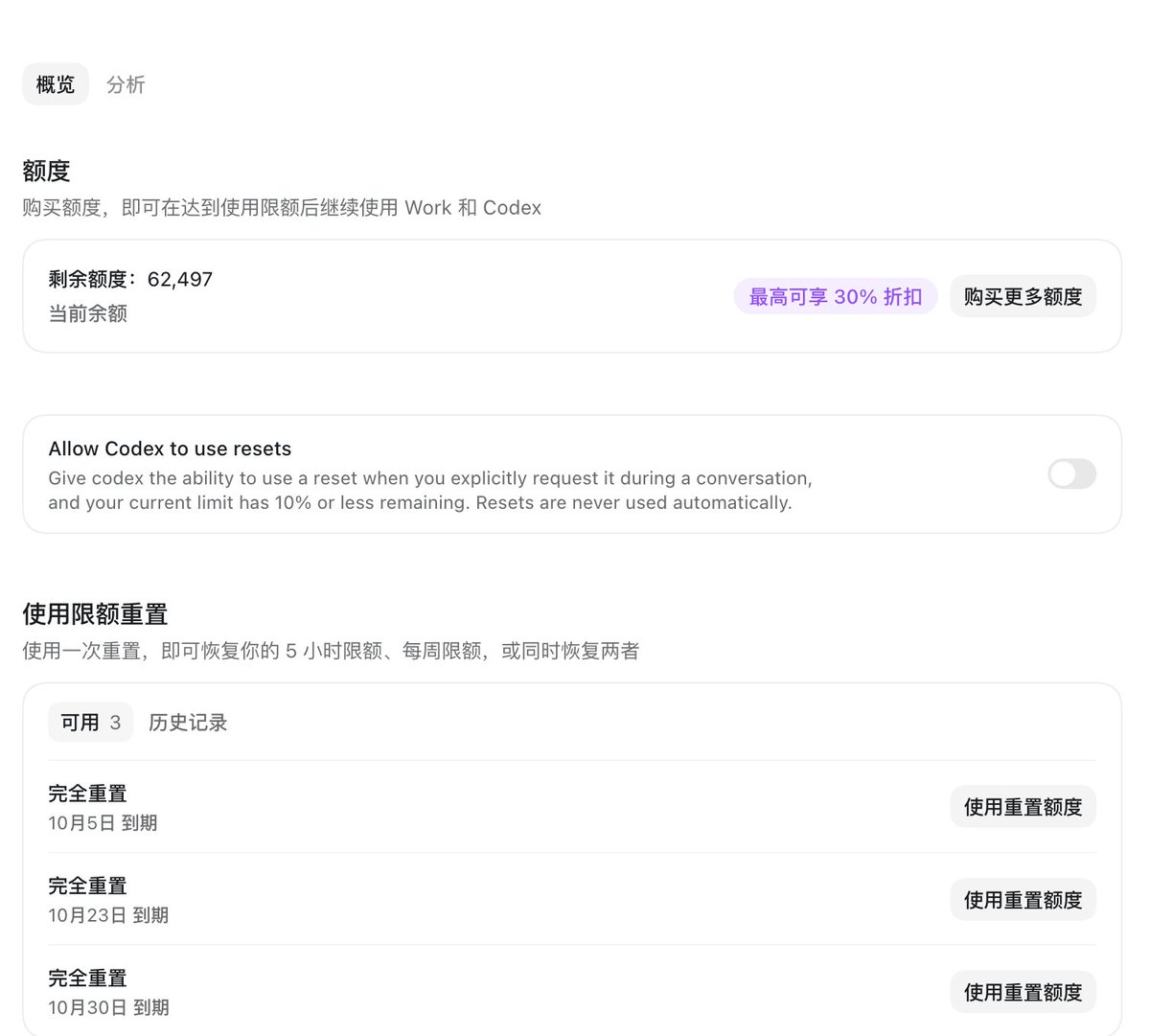Select the 可用 3 tab
Screen dimensions: 1150x1036
pyautogui.click(x=91, y=723)
